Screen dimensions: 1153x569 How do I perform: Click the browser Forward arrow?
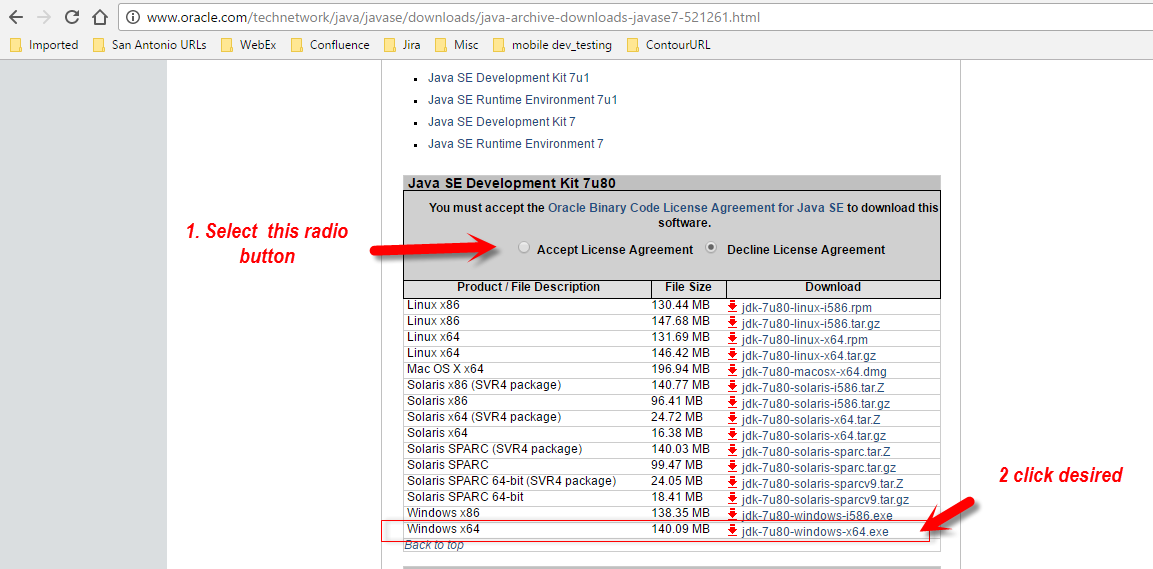coord(43,17)
